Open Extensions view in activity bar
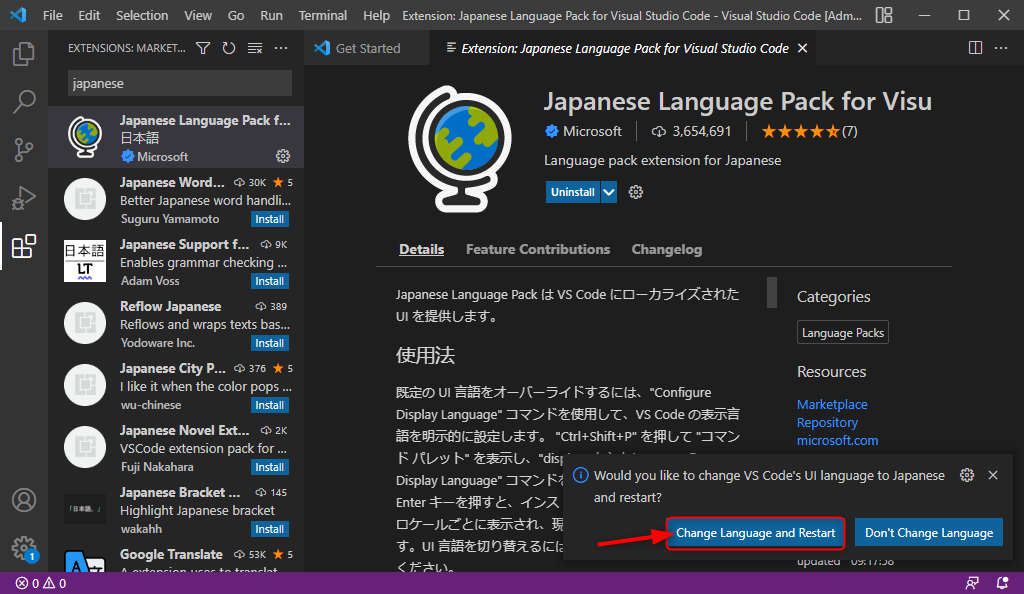1024x594 pixels. (x=24, y=246)
